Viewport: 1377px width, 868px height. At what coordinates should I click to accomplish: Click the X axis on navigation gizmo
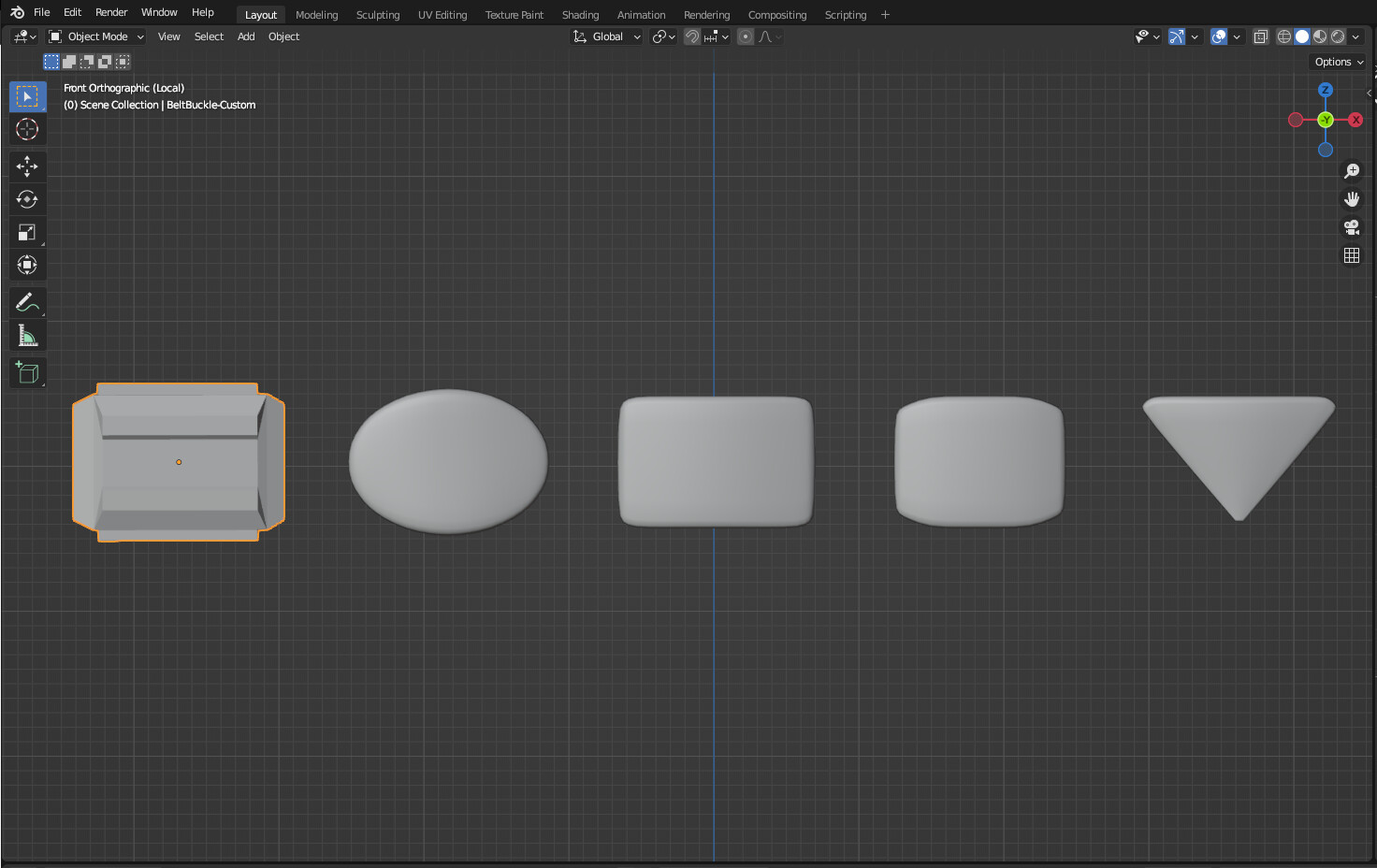1355,120
